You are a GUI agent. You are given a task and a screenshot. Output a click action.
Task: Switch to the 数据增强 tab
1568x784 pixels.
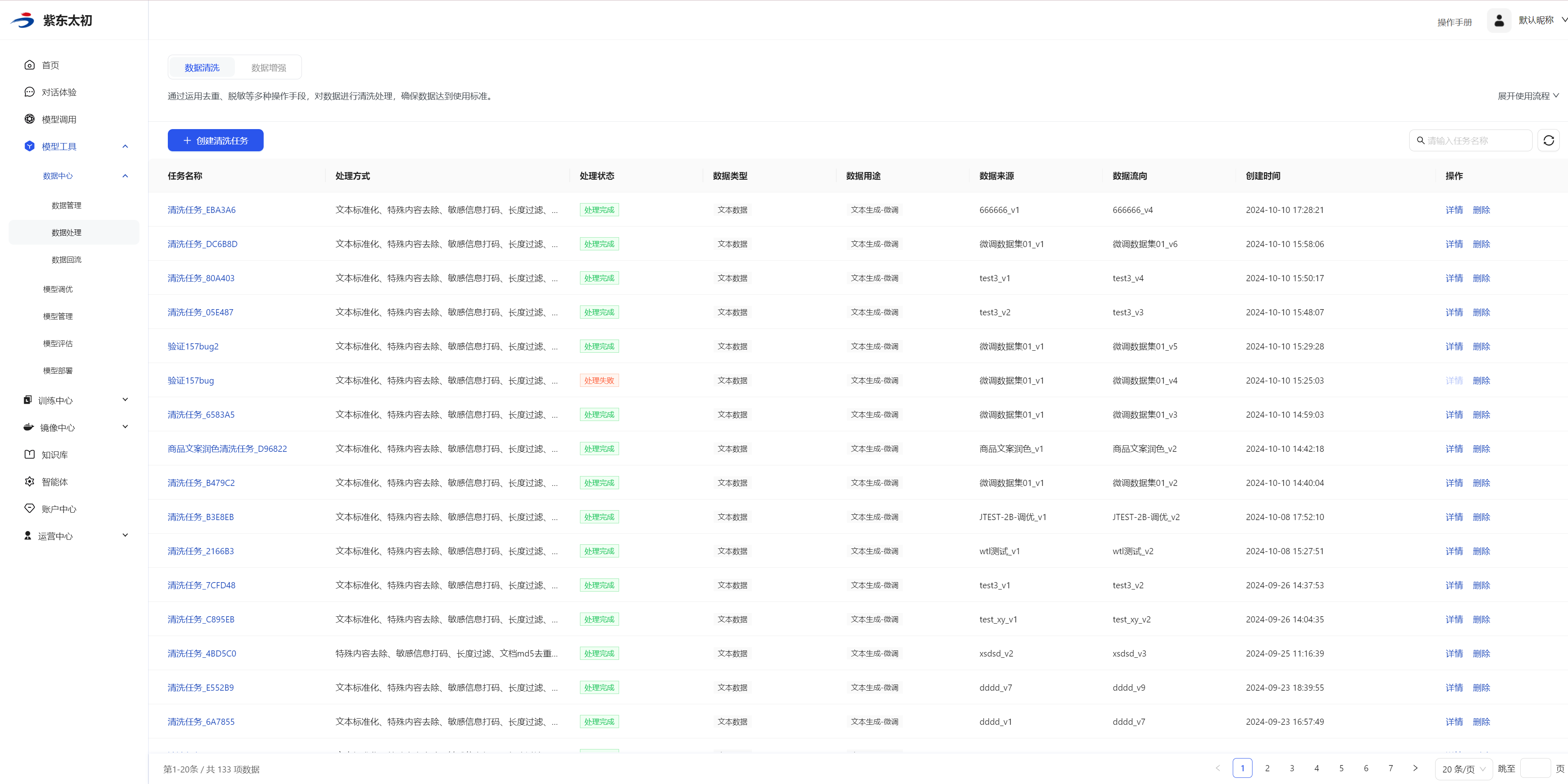click(269, 67)
